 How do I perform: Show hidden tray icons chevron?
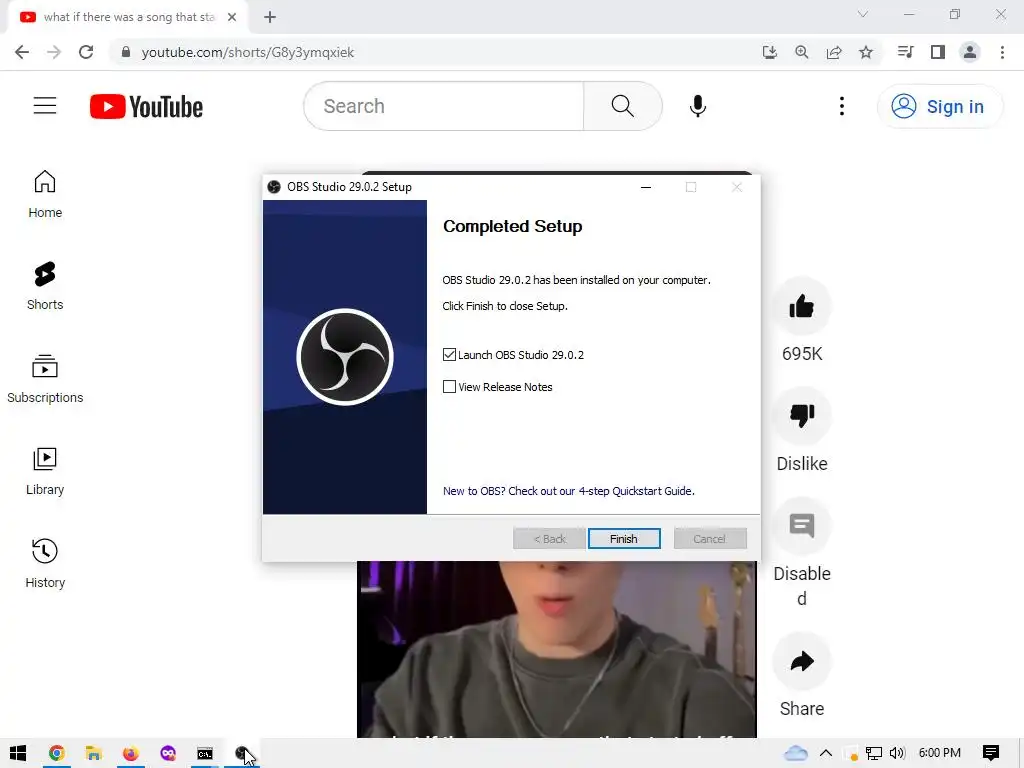coord(825,753)
